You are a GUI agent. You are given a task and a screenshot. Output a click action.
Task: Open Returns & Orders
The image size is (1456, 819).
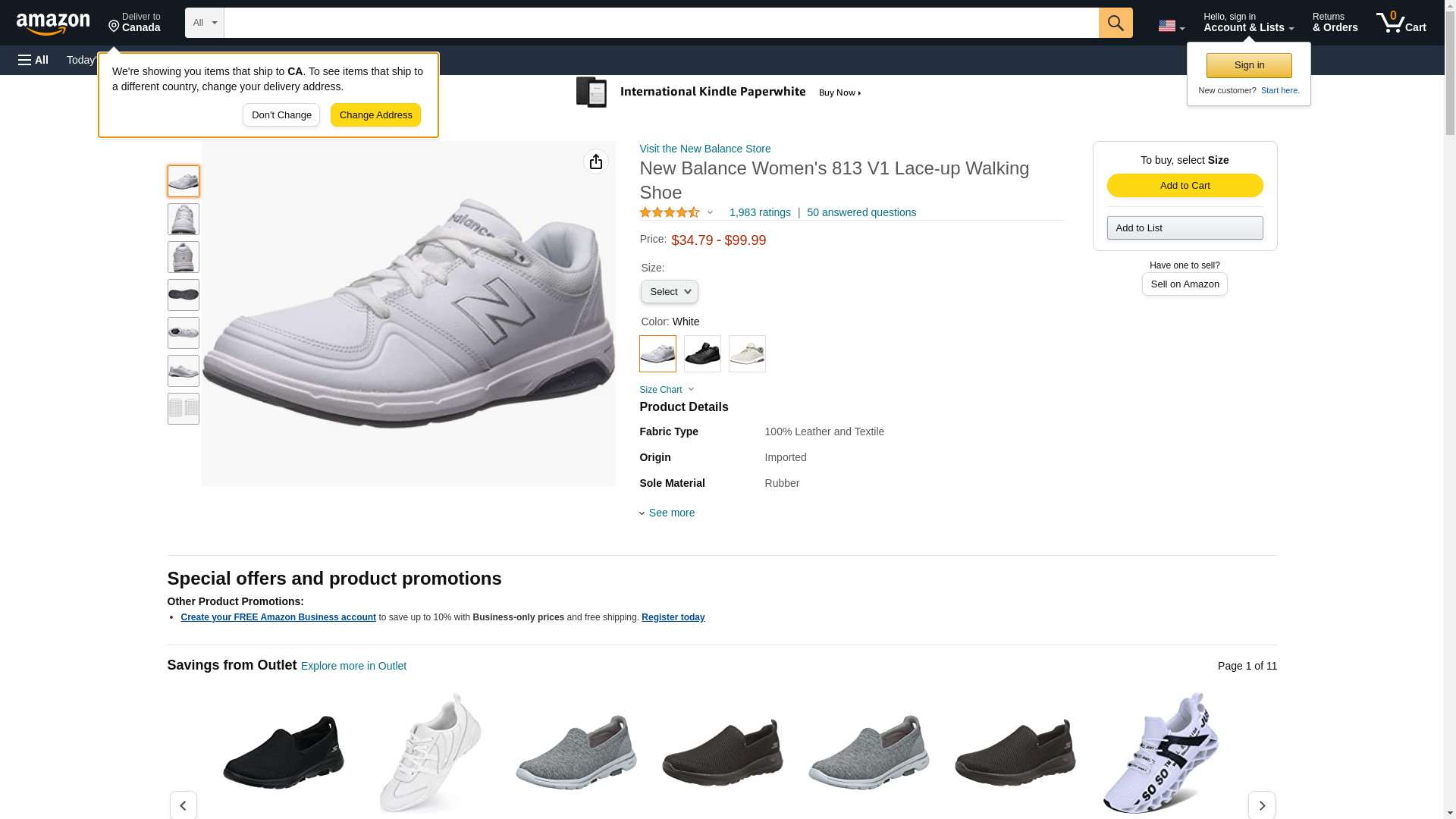(1335, 23)
